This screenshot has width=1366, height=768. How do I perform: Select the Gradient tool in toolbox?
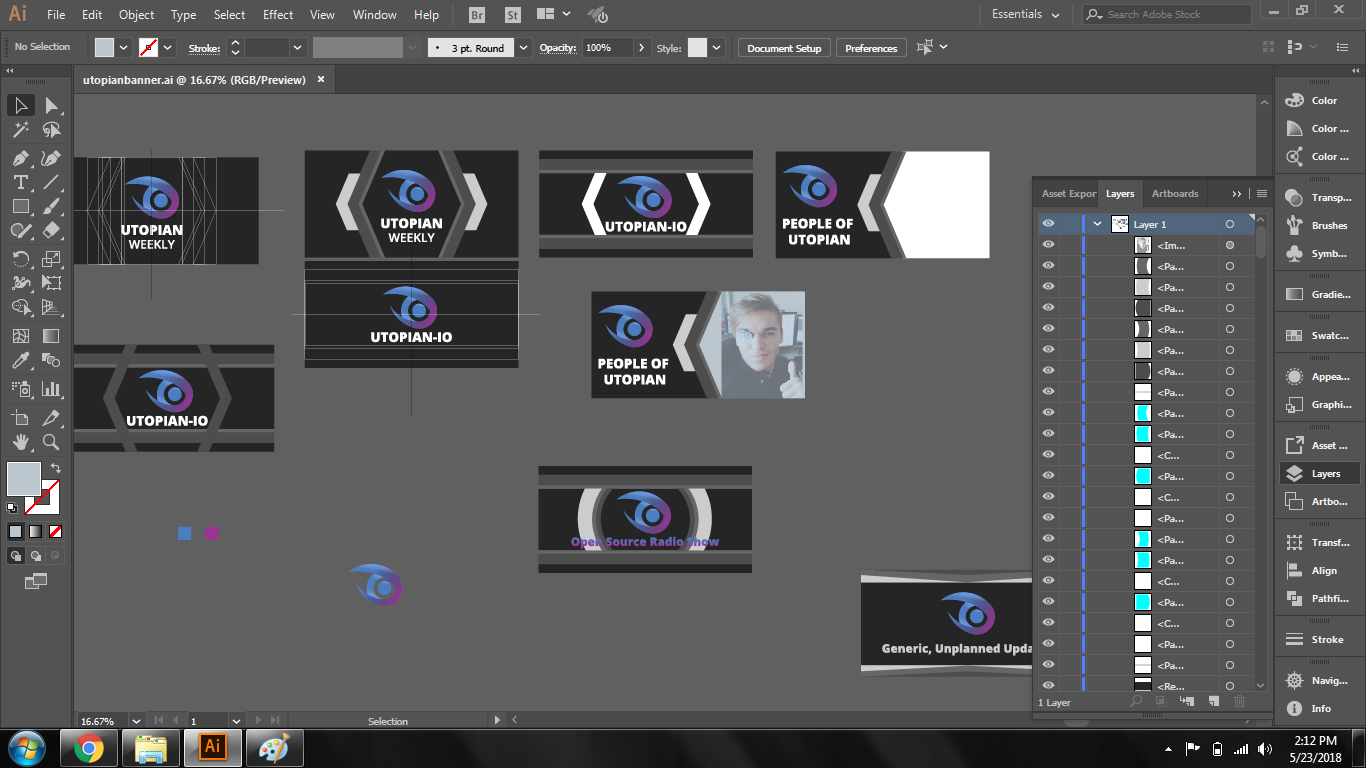51,336
